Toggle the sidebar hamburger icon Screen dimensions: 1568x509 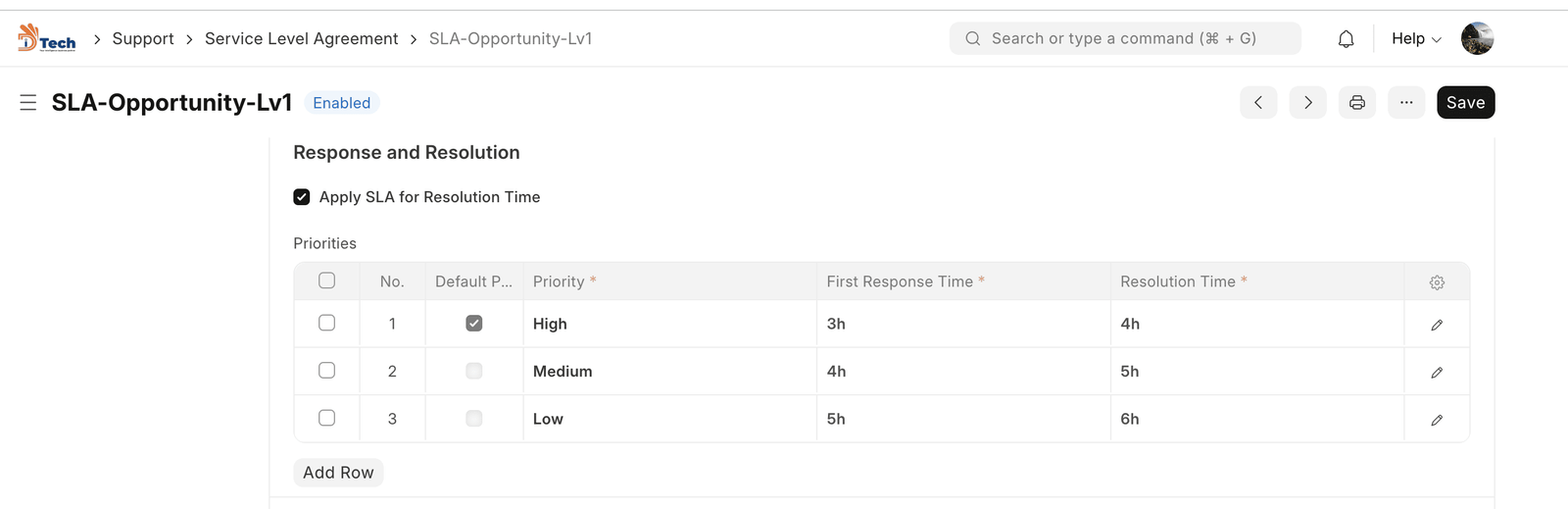[28, 103]
